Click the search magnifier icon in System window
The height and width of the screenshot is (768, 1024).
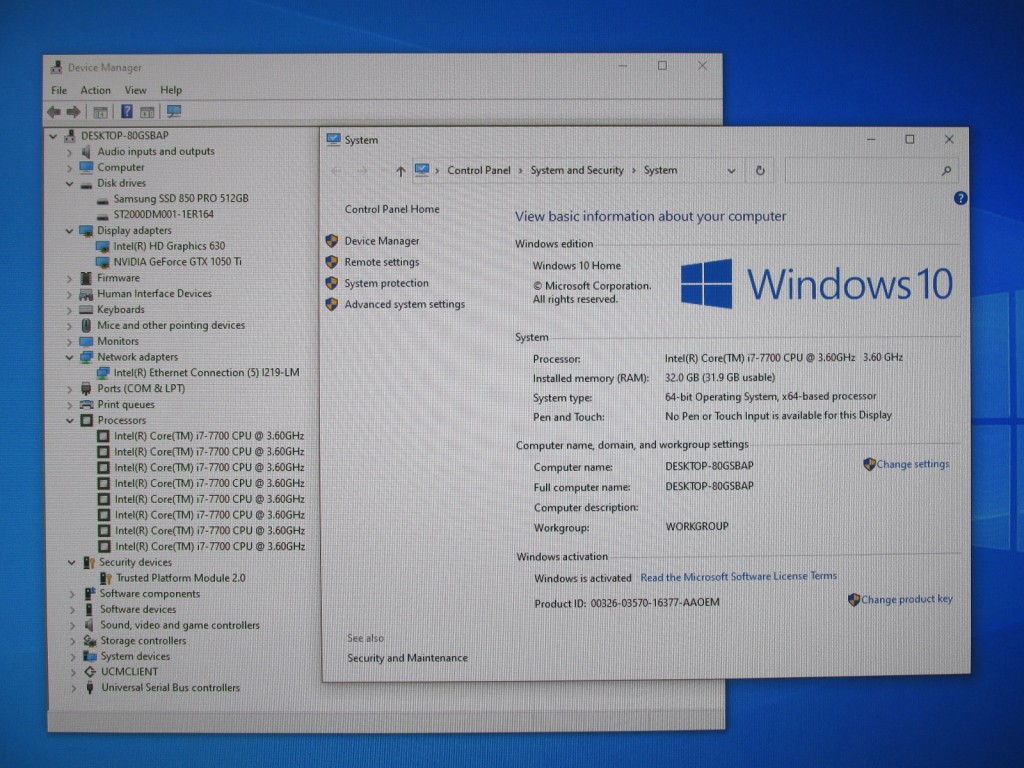946,170
